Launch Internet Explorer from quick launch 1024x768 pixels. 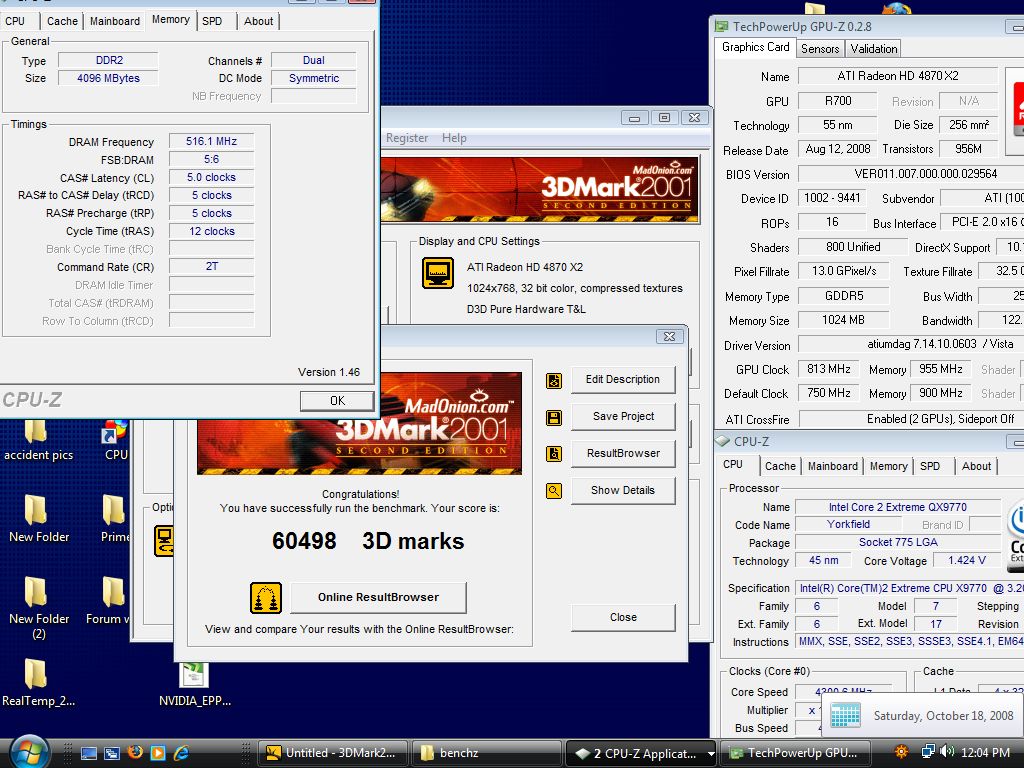coord(182,753)
